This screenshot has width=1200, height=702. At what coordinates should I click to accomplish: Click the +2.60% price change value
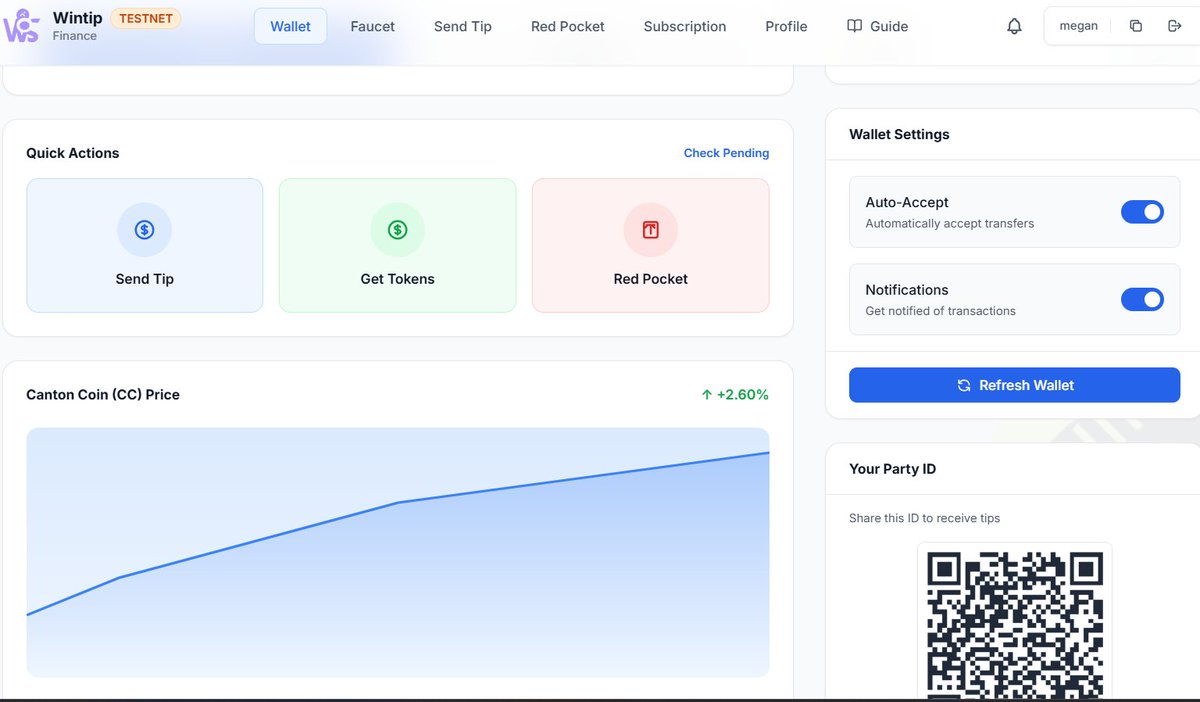tap(743, 395)
